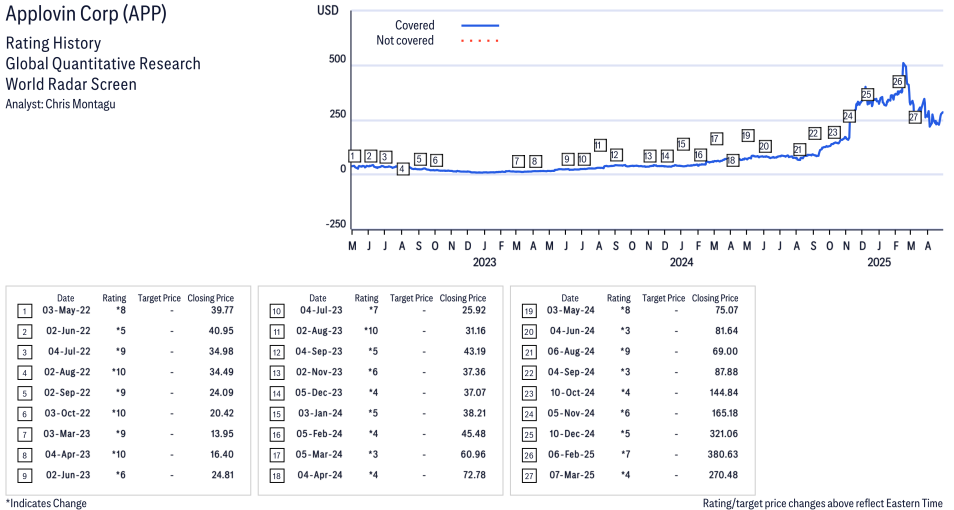Click the Covered legend label
The height and width of the screenshot is (510, 954).
point(414,25)
